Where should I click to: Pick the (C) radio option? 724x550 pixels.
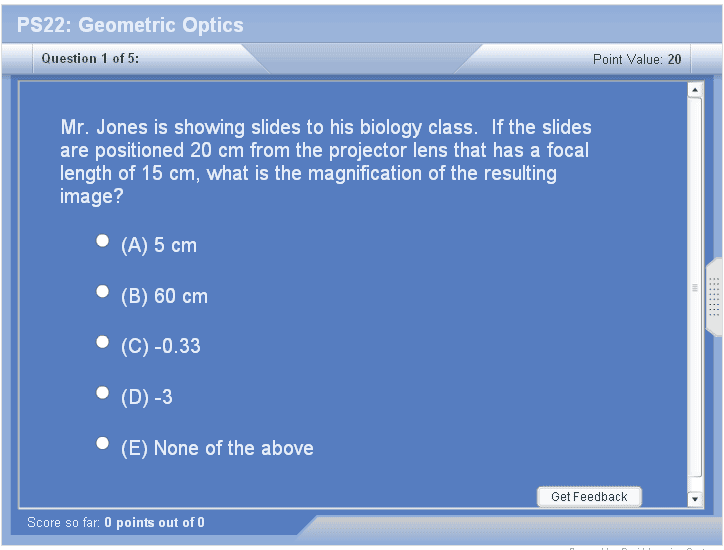102,342
